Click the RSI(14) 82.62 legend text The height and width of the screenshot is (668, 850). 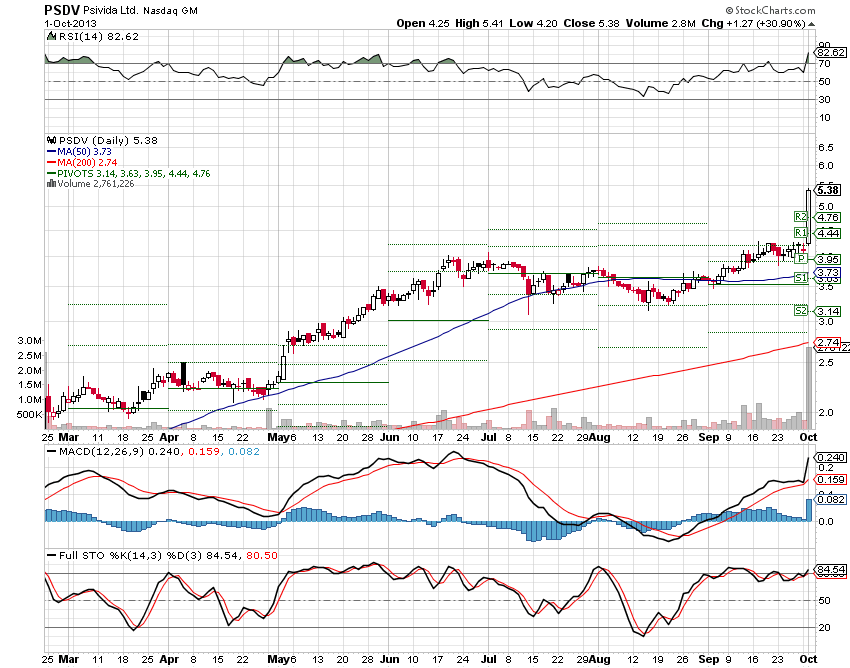pyautogui.click(x=99, y=36)
